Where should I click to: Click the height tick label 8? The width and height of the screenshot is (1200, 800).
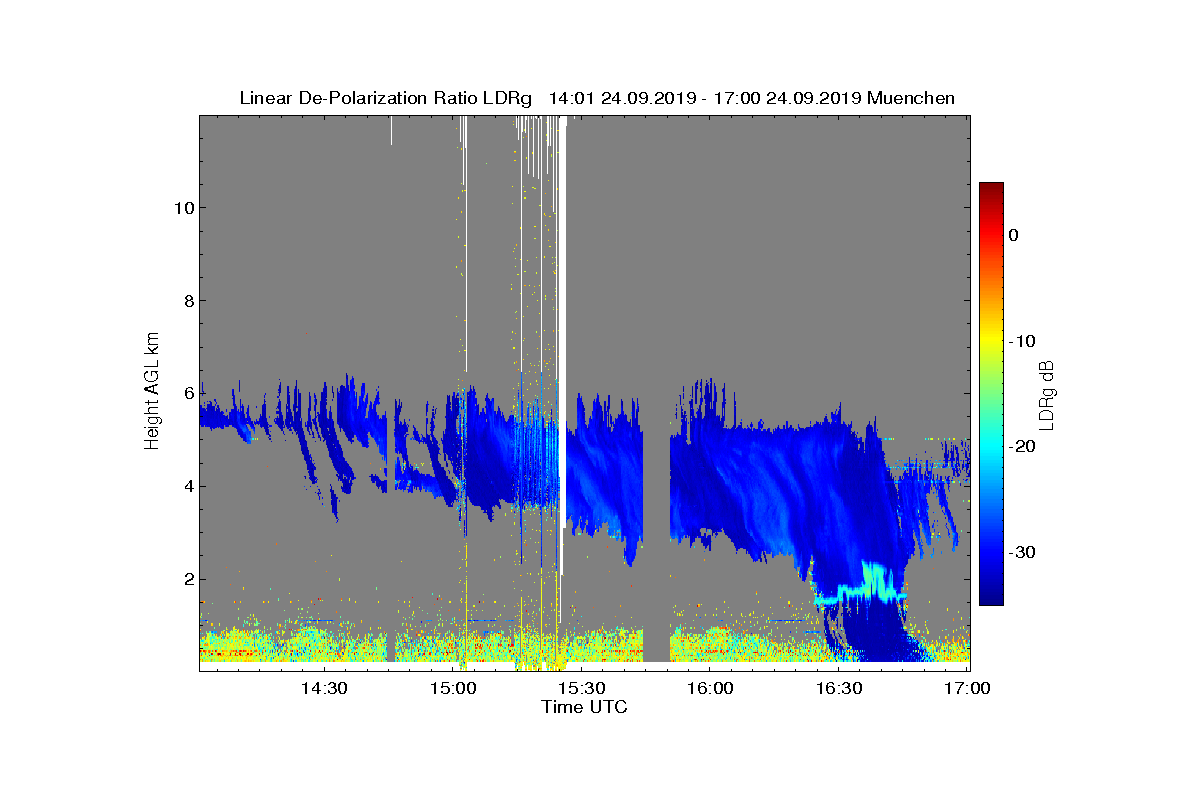coord(188,301)
